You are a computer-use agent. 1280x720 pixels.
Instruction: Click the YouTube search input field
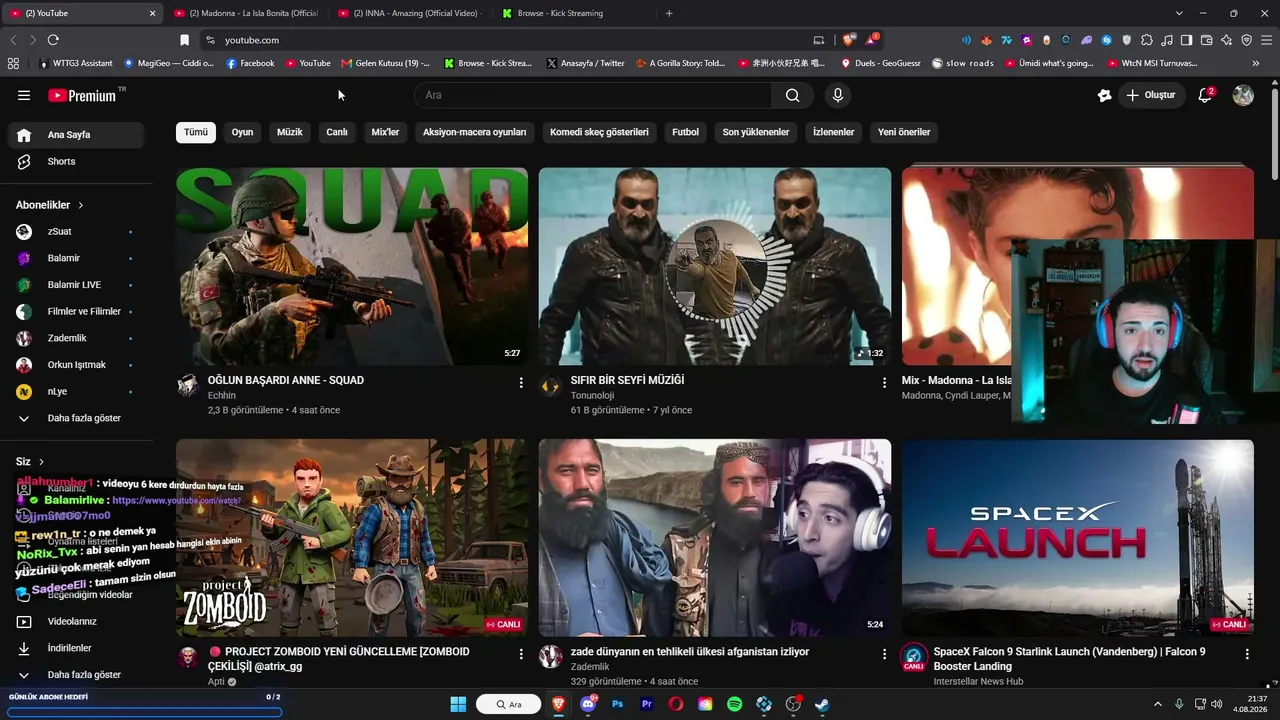click(x=592, y=95)
